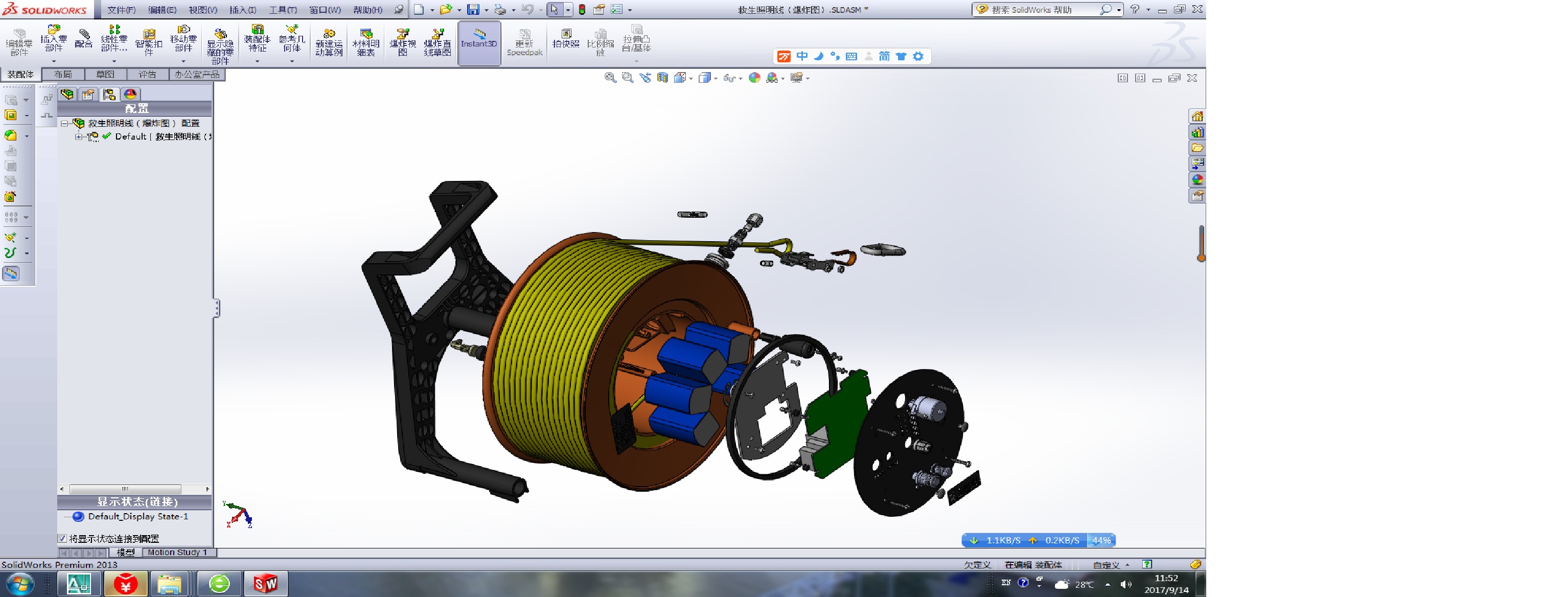Open dropdown under 线性零部件 pattern
Image resolution: width=1568 pixels, height=597 pixels.
click(x=114, y=61)
